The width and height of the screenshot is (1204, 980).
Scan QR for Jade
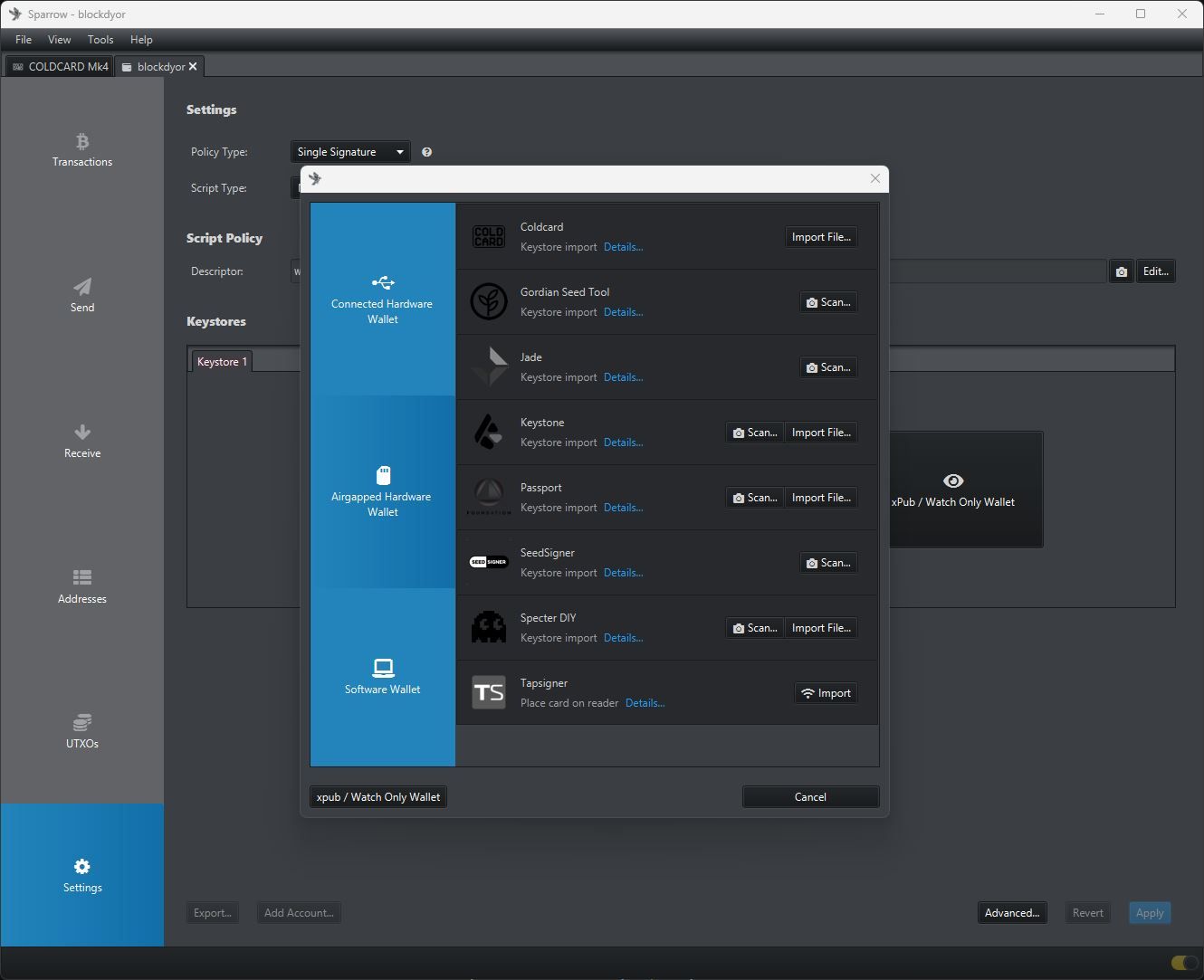click(x=828, y=367)
